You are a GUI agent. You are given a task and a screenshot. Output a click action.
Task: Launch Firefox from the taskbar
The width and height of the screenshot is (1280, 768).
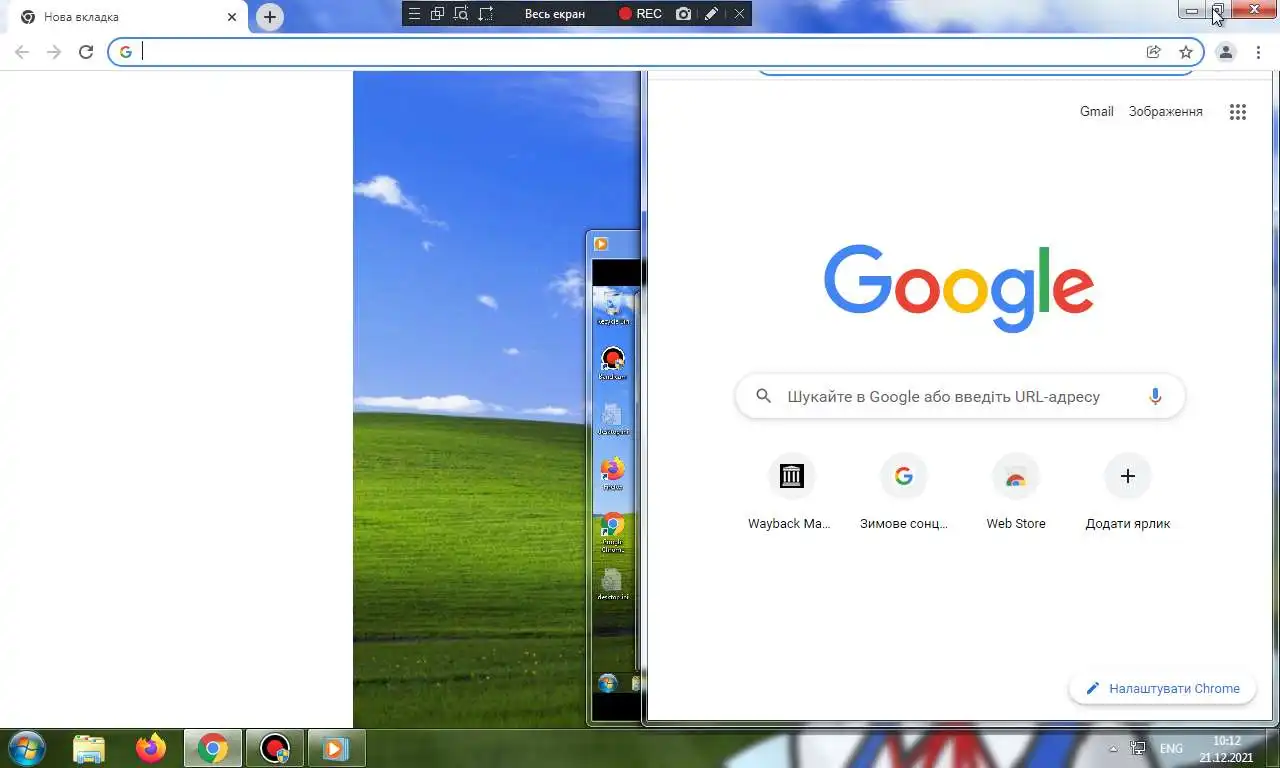click(x=151, y=748)
